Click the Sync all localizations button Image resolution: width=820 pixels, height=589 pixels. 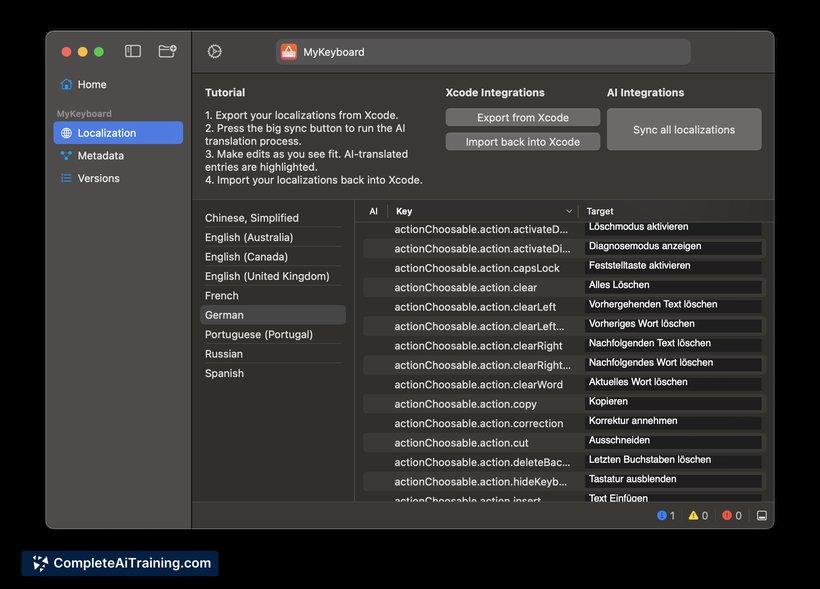[x=684, y=130]
